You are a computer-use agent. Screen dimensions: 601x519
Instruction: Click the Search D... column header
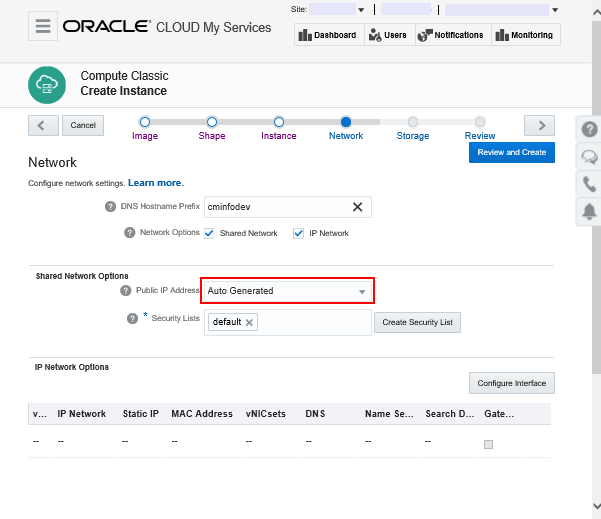pos(450,414)
